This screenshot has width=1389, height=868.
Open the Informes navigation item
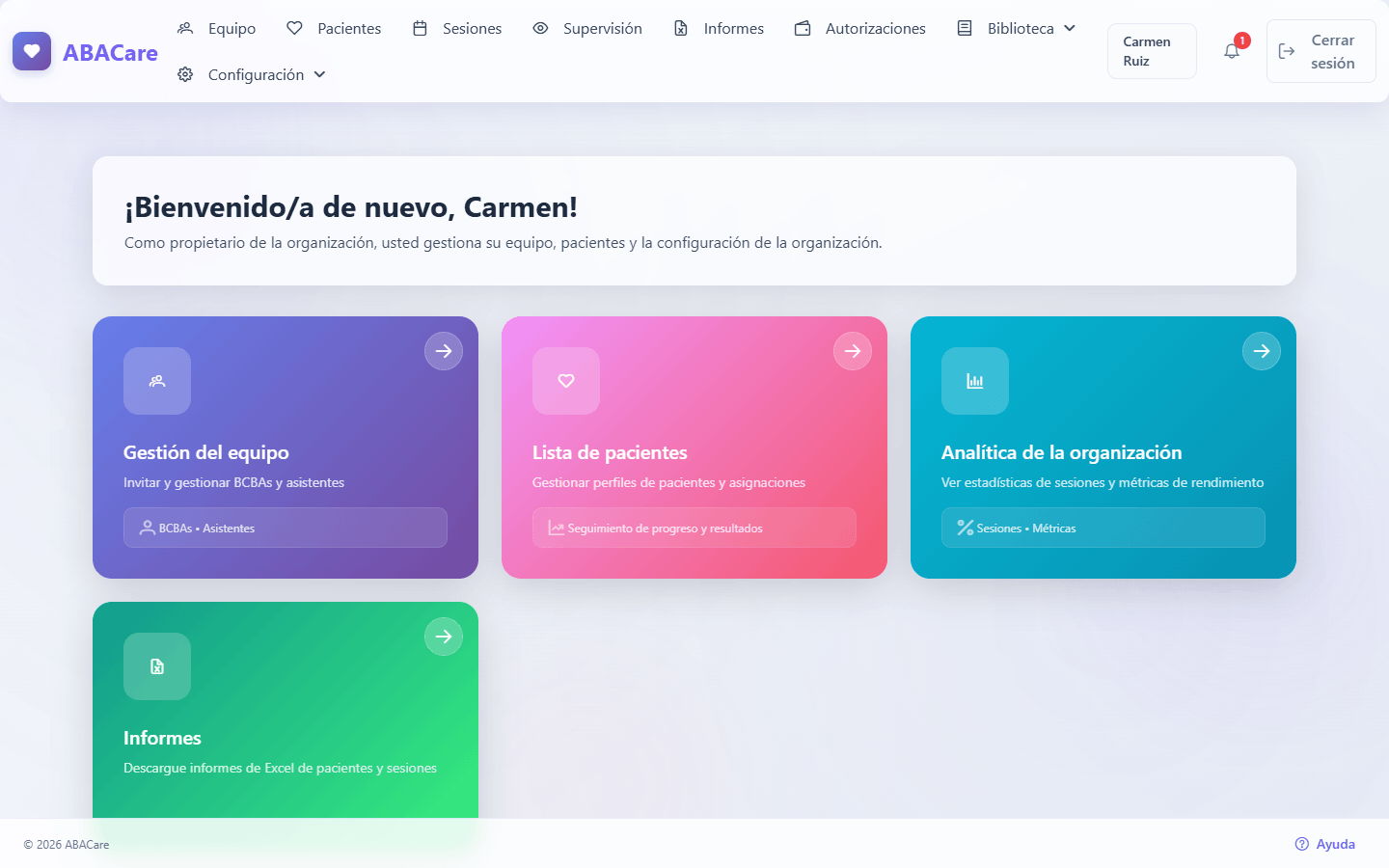coord(719,28)
